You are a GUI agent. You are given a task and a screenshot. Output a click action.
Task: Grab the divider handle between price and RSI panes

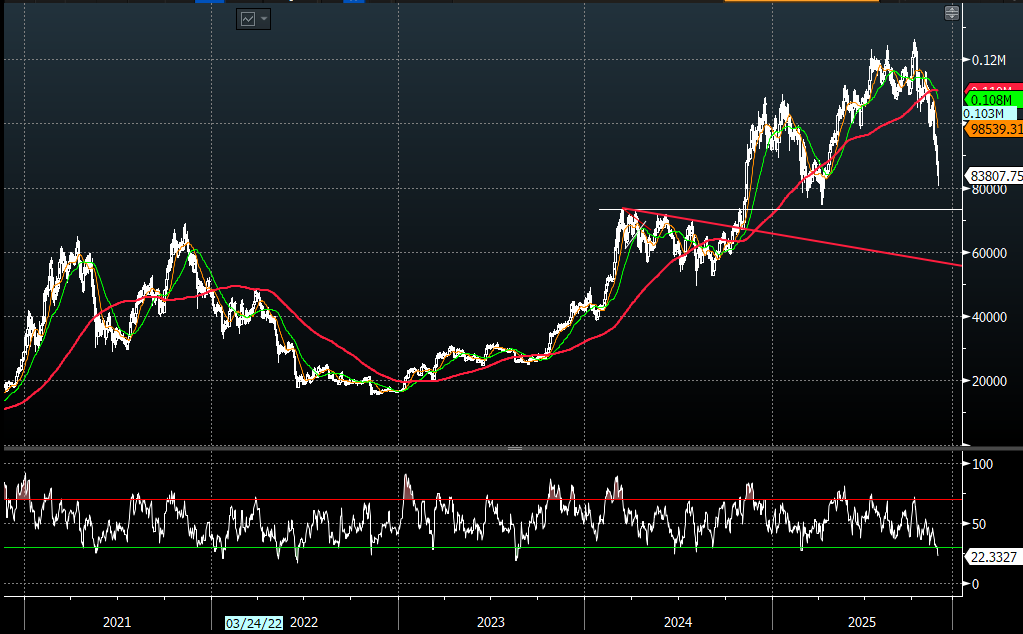coord(514,449)
